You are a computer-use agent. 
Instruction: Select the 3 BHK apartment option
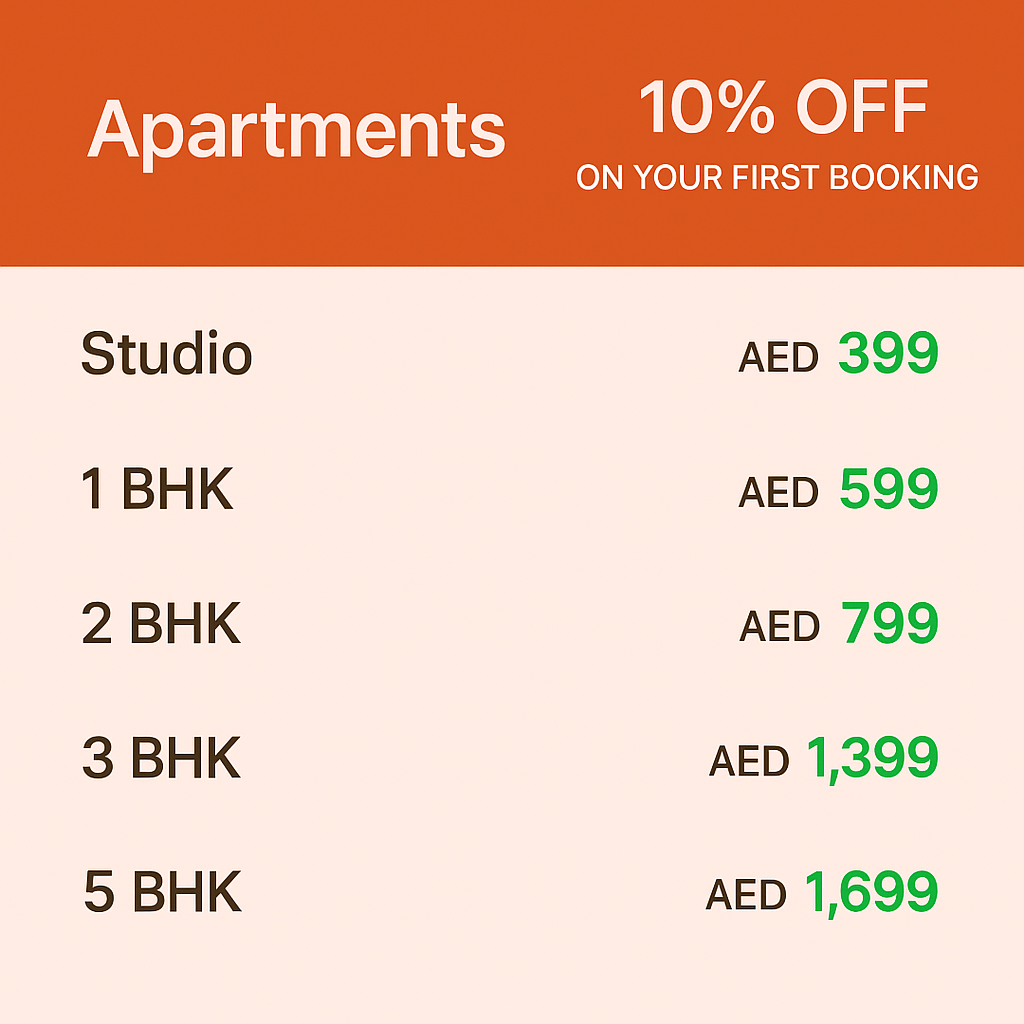(161, 759)
